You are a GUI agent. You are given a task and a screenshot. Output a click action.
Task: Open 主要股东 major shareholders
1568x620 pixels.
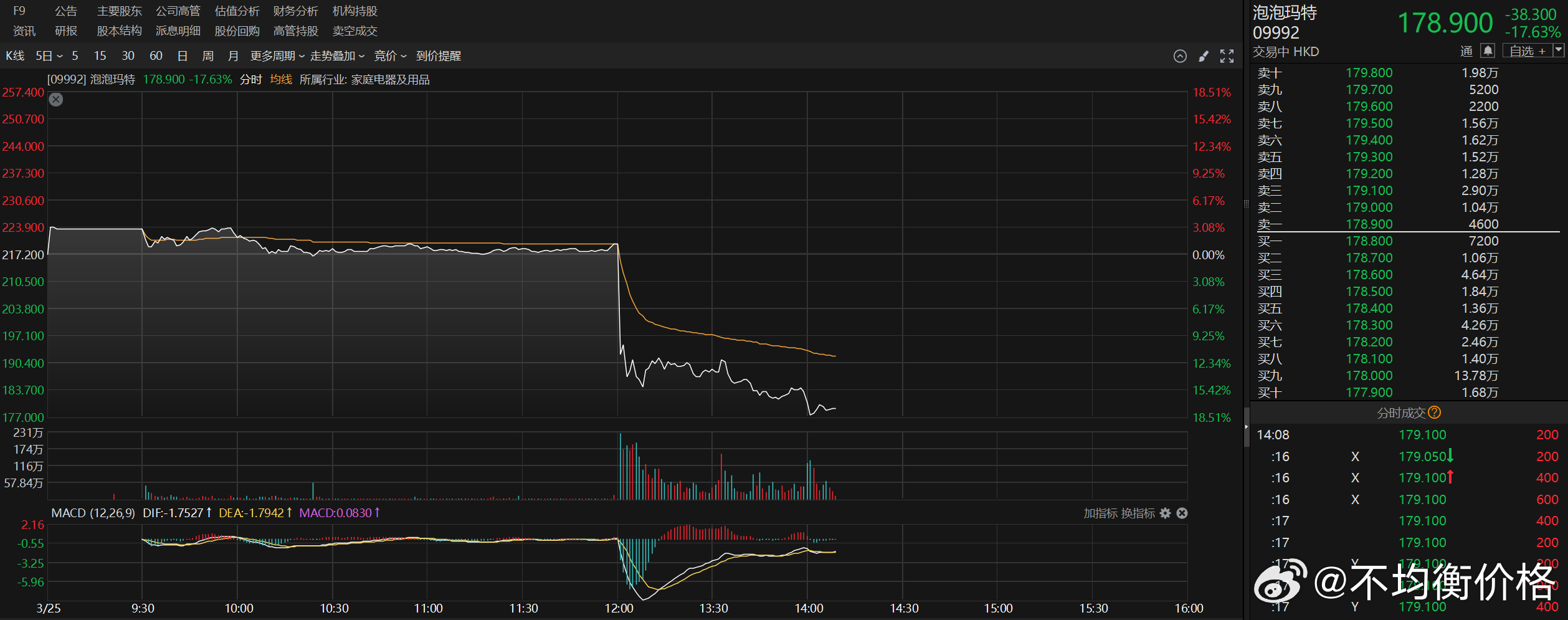point(120,11)
